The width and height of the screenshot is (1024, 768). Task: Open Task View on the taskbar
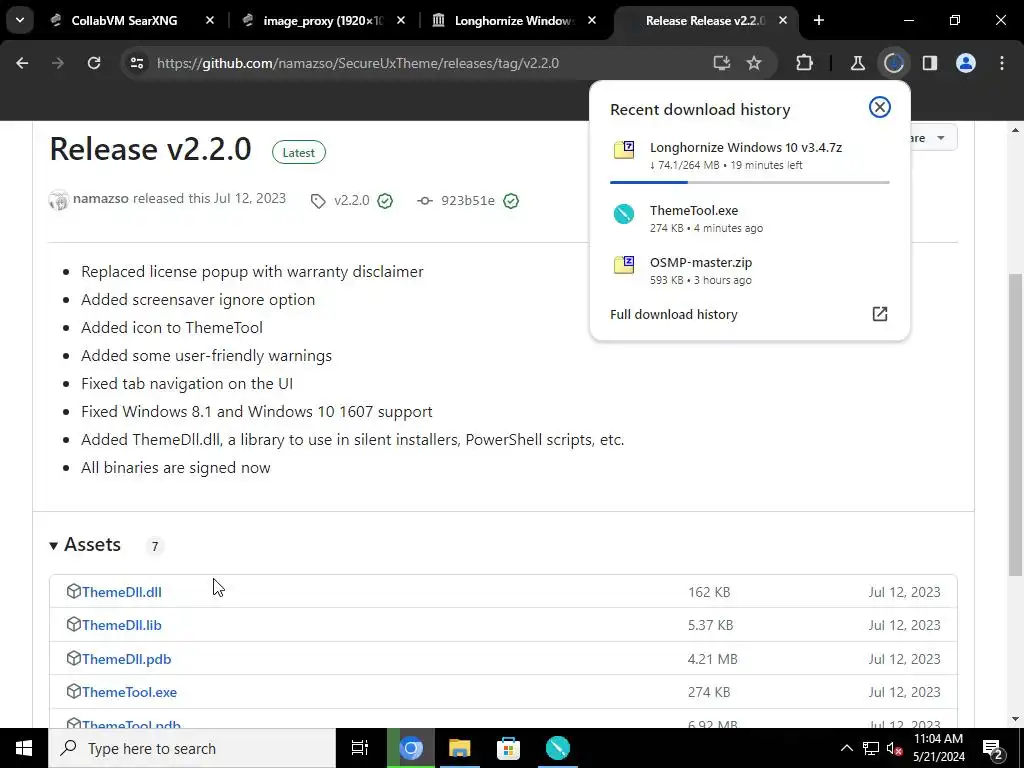[360, 748]
